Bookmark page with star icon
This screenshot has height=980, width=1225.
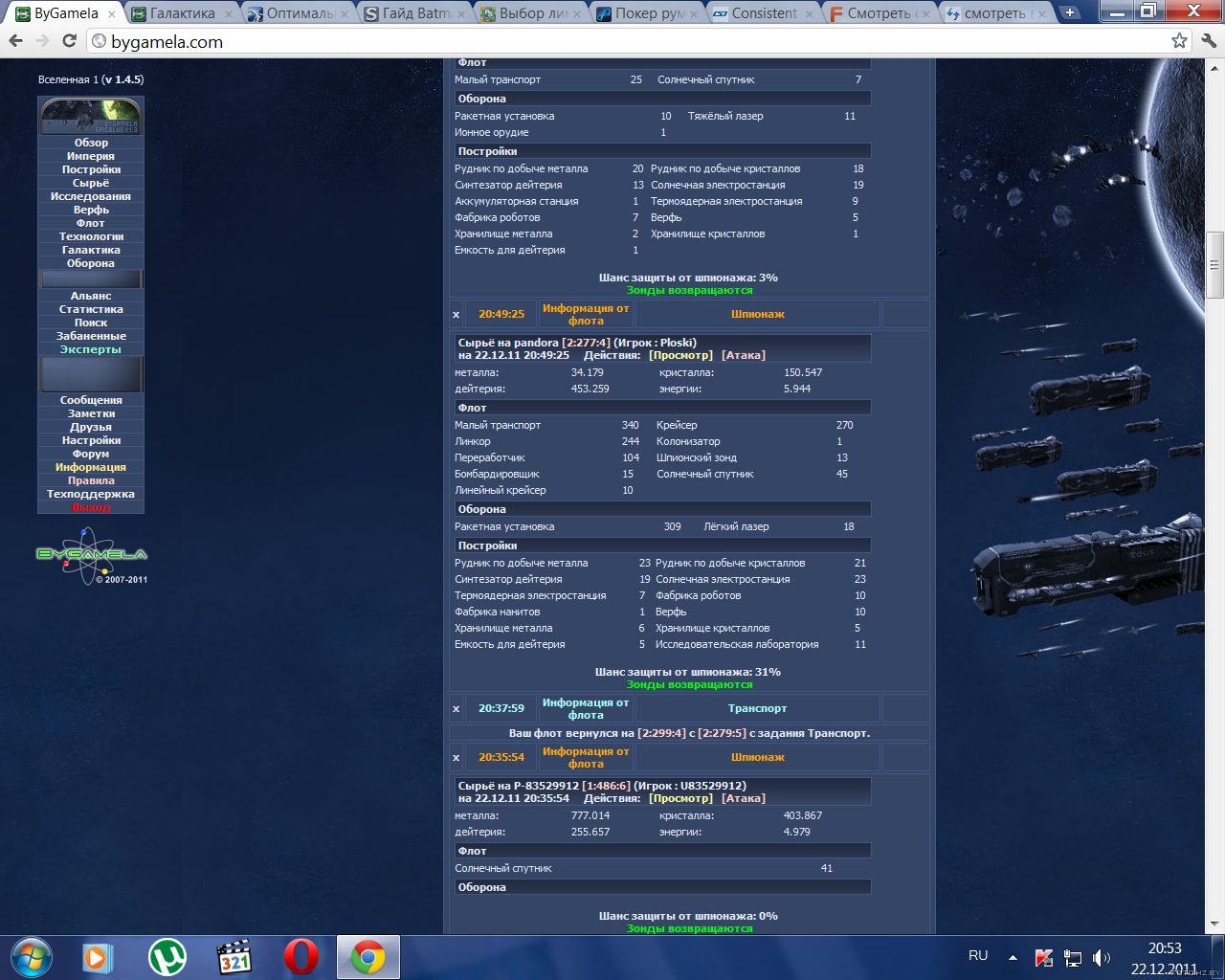click(1179, 41)
